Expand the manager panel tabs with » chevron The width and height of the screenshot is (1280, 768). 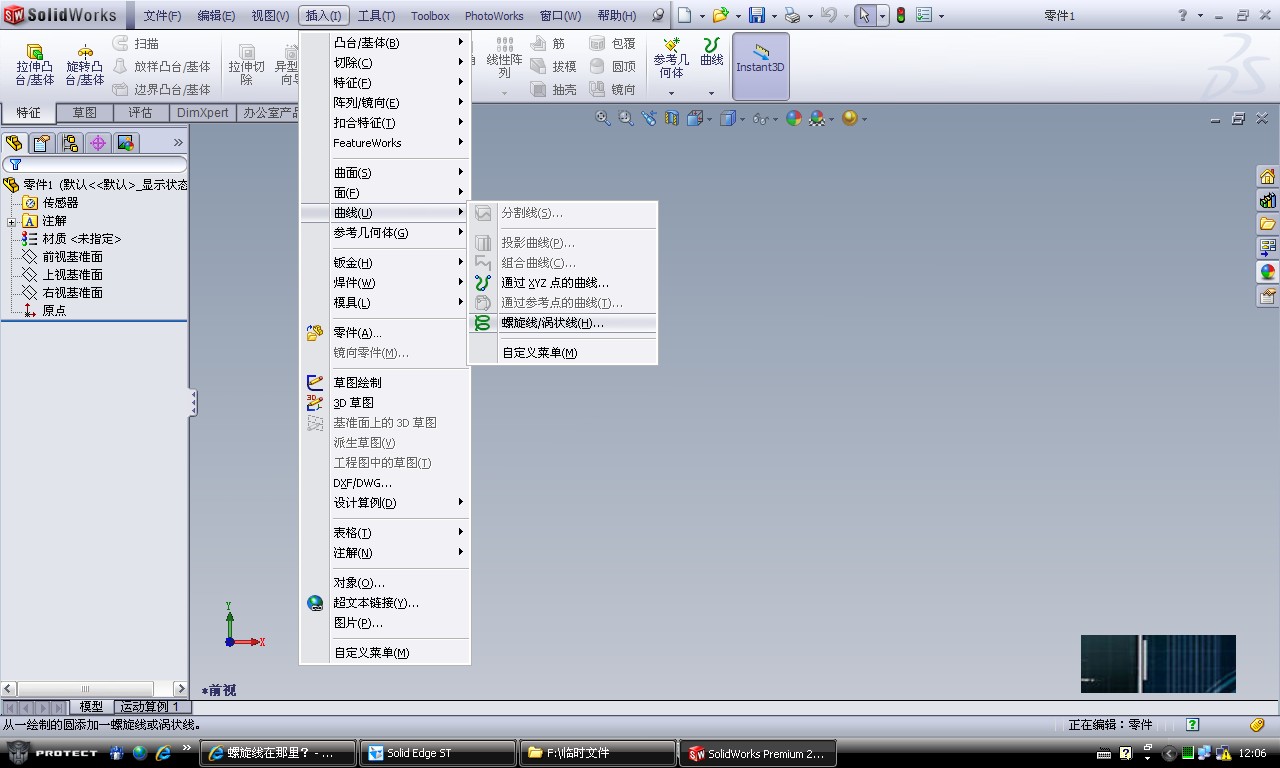pyautogui.click(x=179, y=143)
